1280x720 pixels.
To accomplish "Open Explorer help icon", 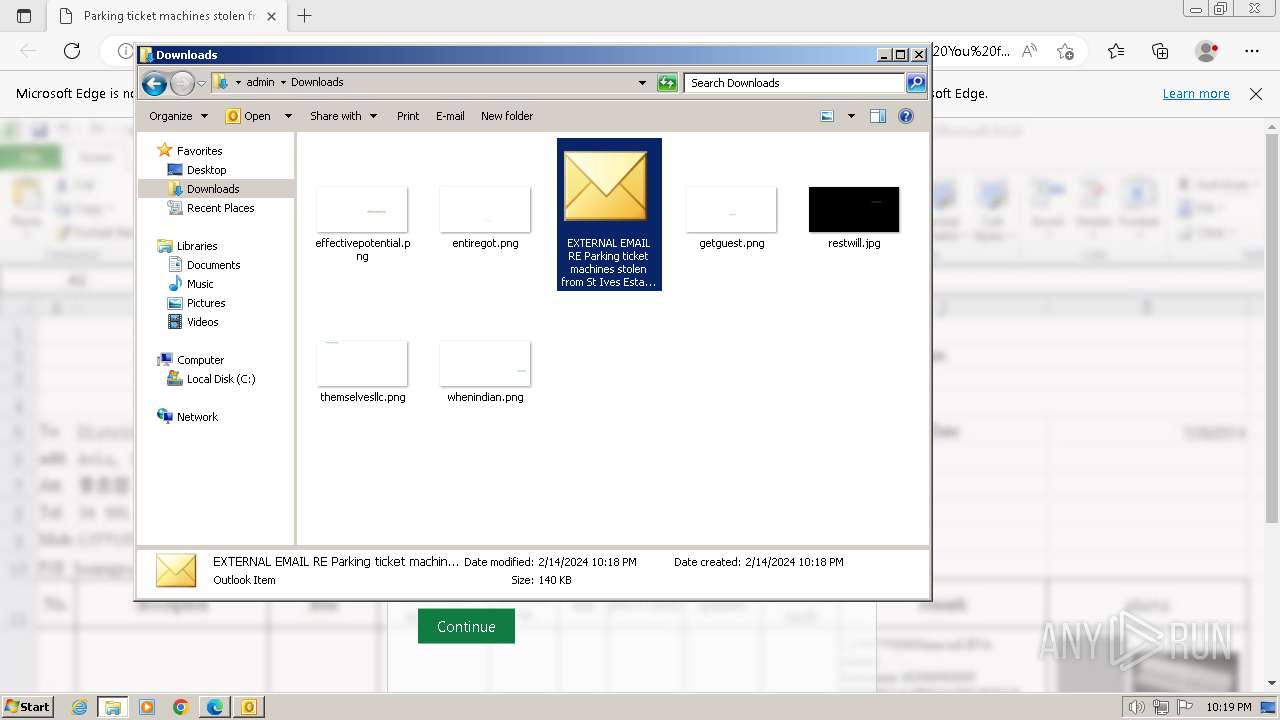I will pyautogui.click(x=906, y=116).
